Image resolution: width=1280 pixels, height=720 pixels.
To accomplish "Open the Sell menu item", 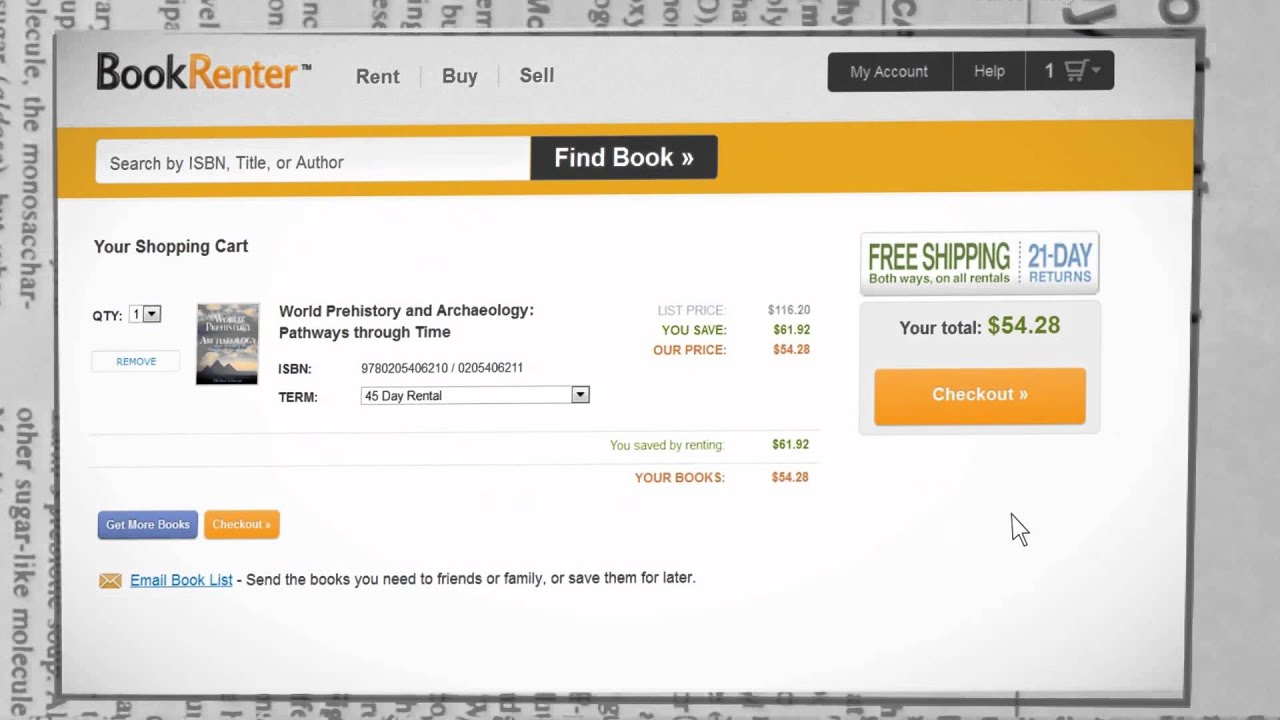I will [536, 75].
